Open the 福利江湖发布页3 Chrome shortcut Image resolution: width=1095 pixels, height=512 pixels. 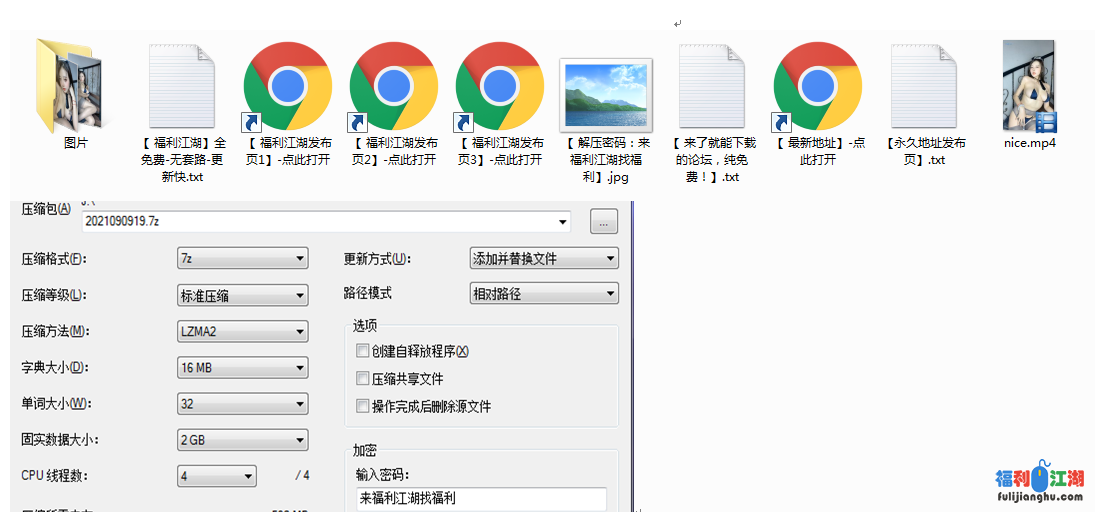(499, 87)
